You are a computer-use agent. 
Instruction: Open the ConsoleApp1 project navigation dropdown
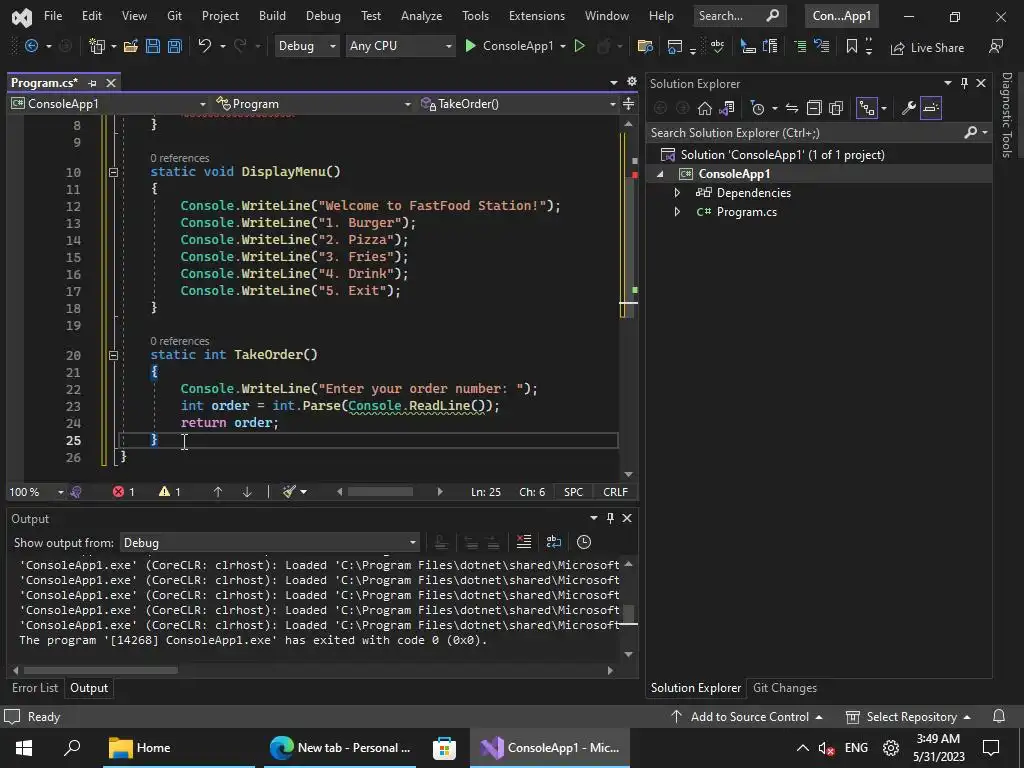tap(108, 104)
